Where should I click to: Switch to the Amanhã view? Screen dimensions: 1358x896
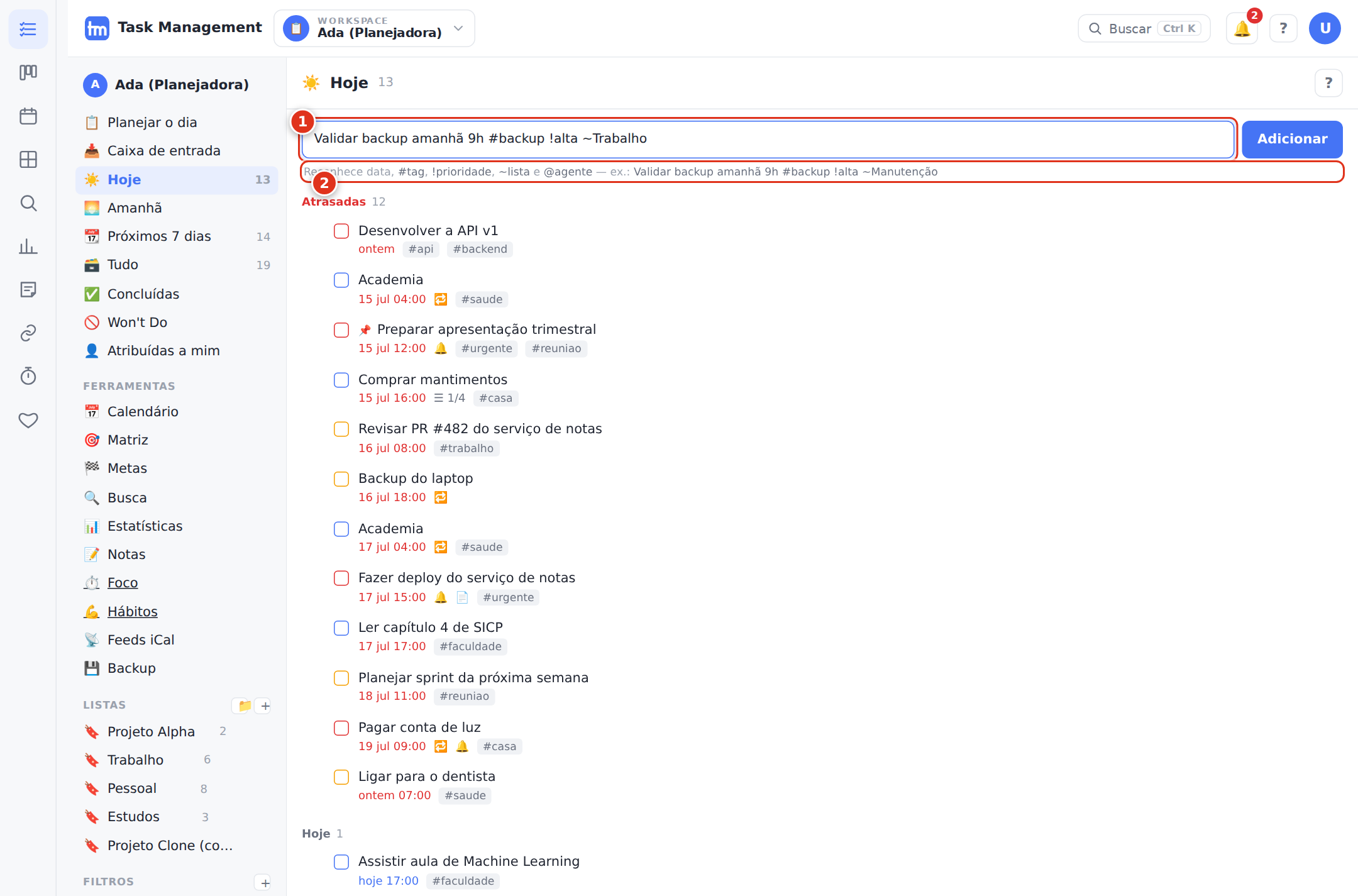(x=177, y=208)
